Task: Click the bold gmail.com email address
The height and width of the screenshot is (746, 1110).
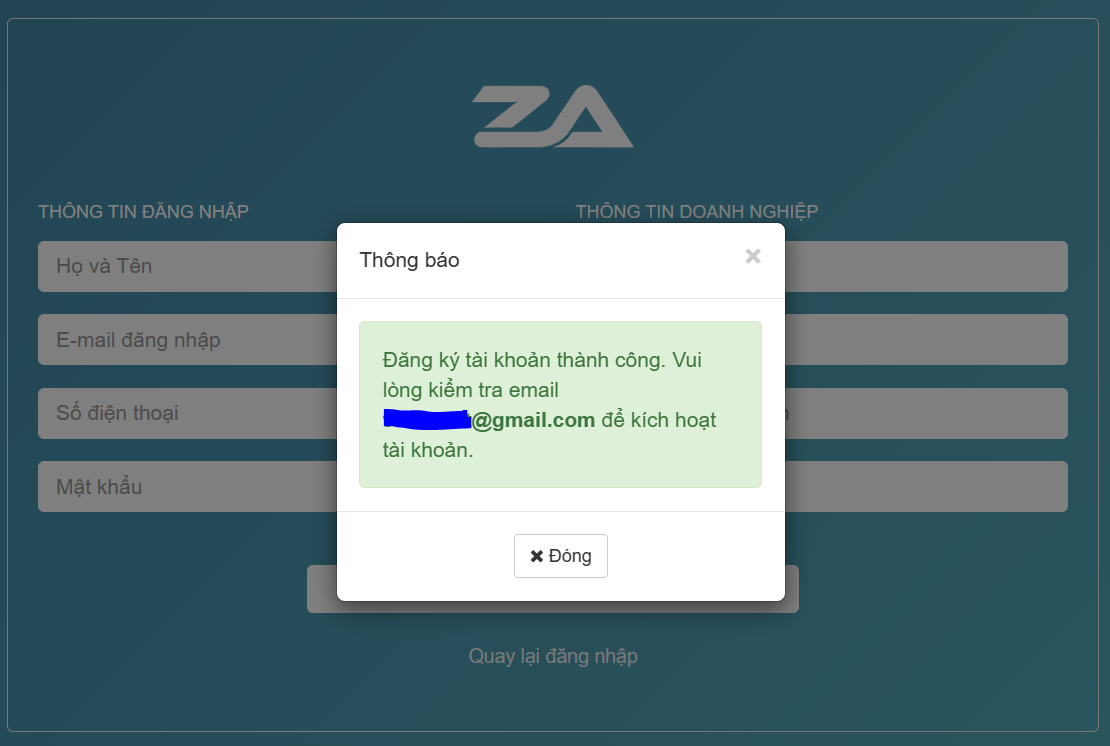Action: pyautogui.click(x=533, y=420)
